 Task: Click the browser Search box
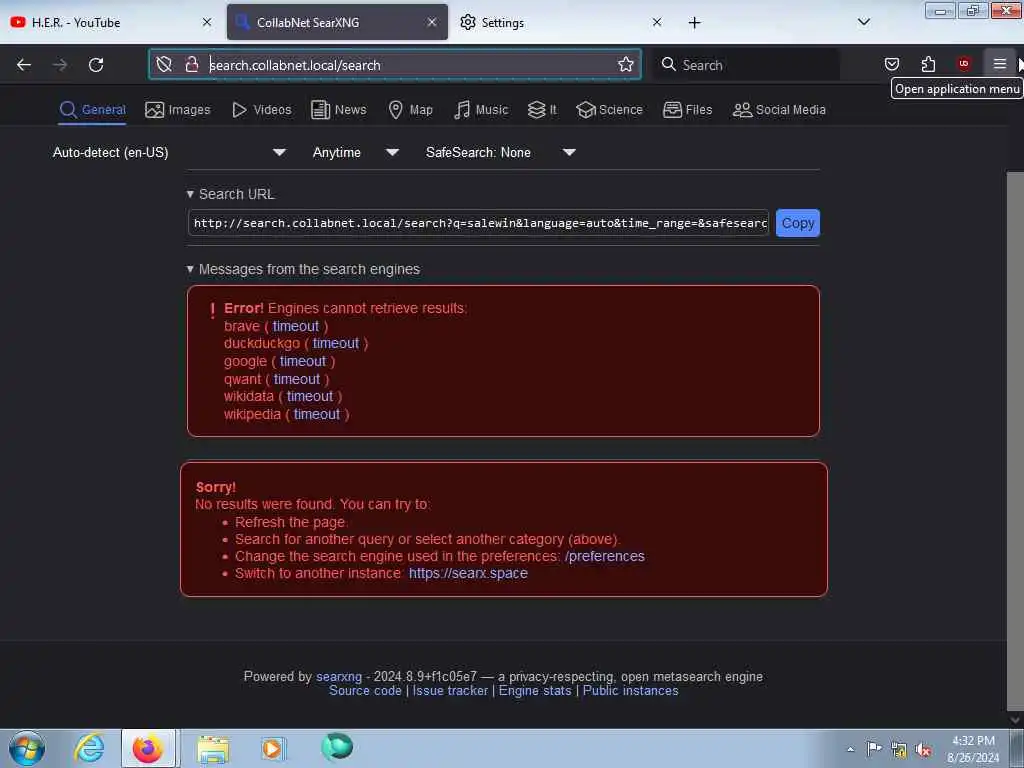pyautogui.click(x=746, y=65)
